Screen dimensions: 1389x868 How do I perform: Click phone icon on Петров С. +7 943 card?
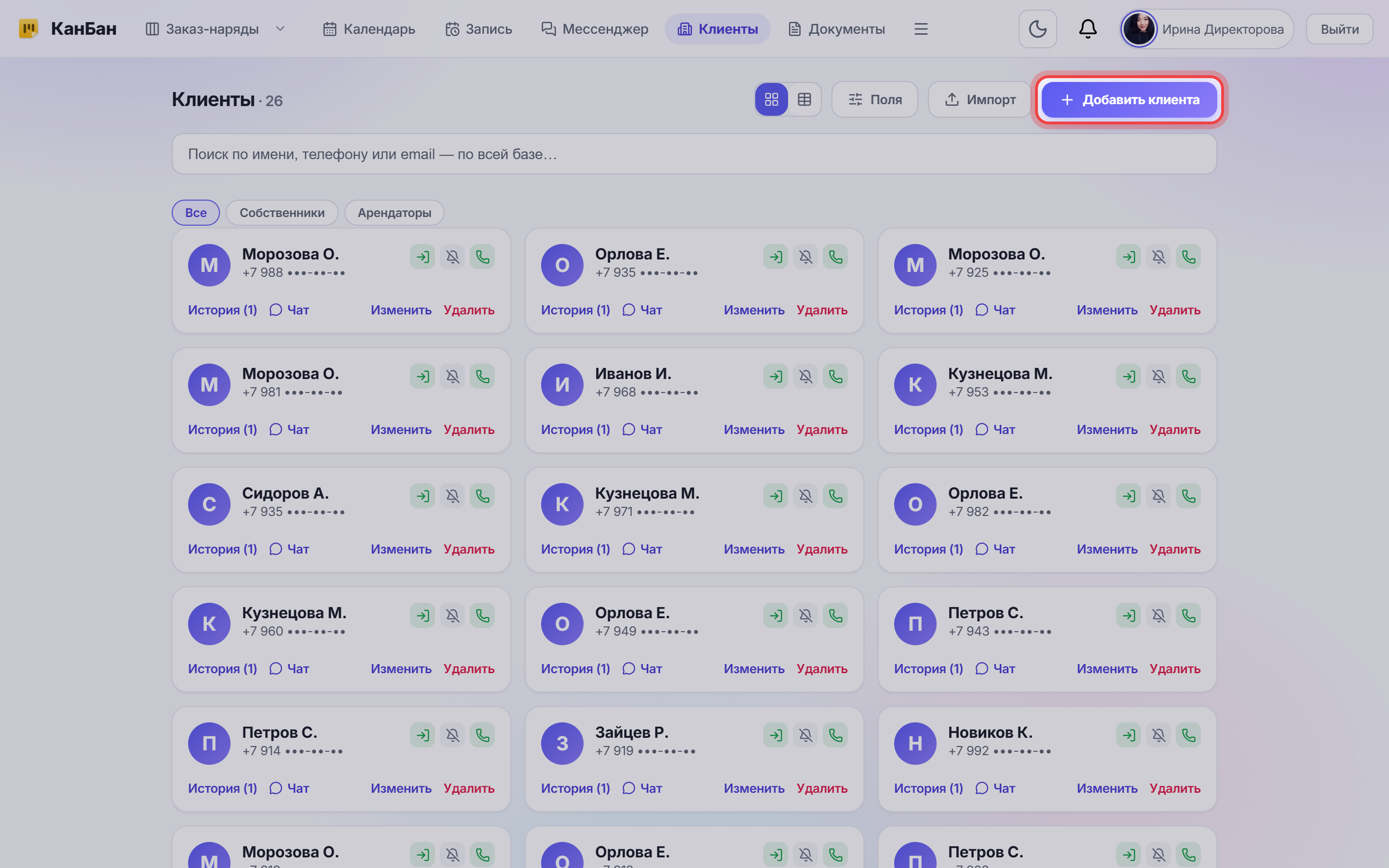click(1188, 615)
